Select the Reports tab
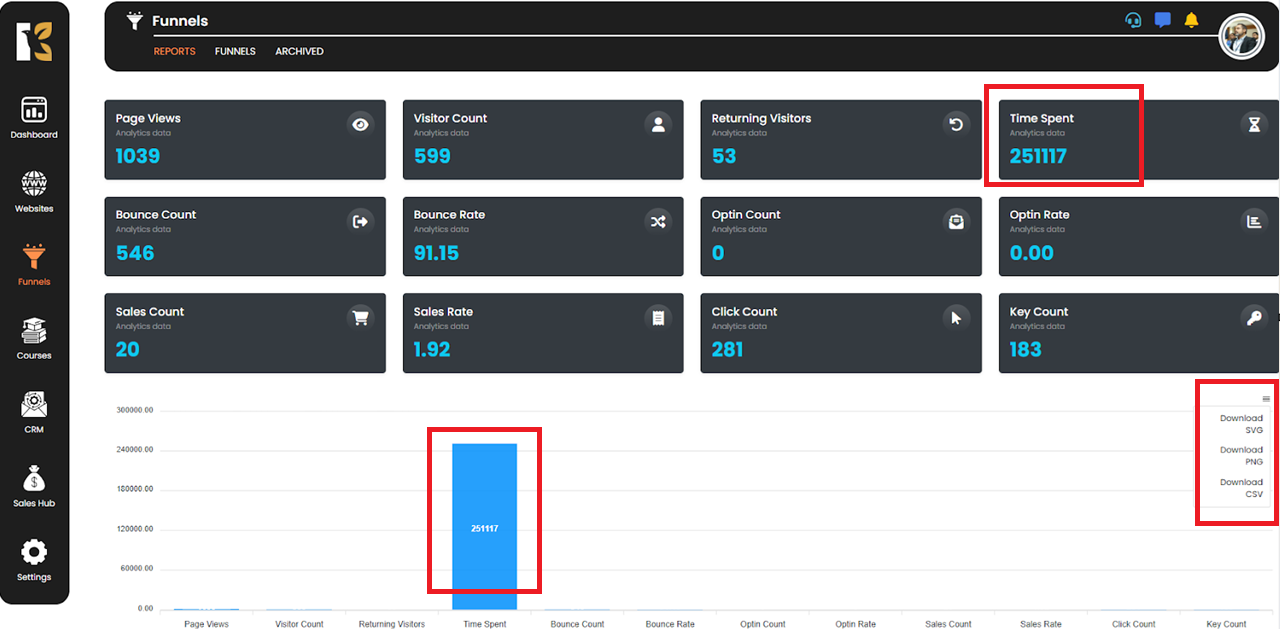The height and width of the screenshot is (629, 1280). tap(174, 51)
